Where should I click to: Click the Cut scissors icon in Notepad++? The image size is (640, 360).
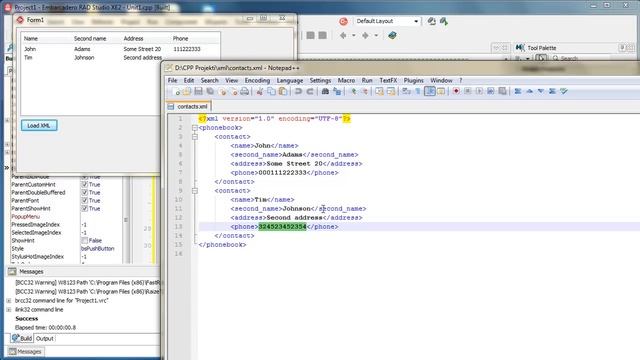(260, 92)
